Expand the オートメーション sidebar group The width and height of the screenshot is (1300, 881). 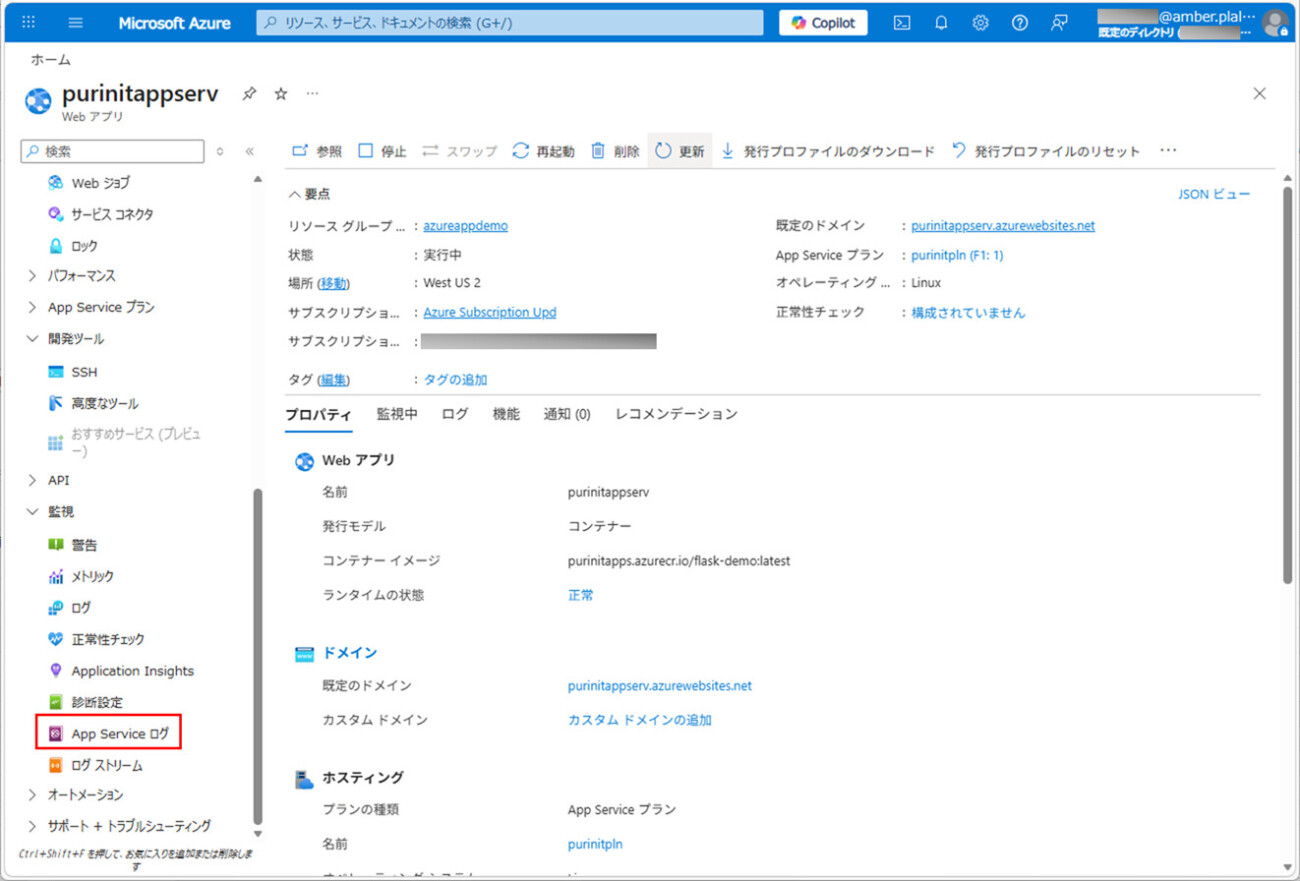click(x=32, y=795)
